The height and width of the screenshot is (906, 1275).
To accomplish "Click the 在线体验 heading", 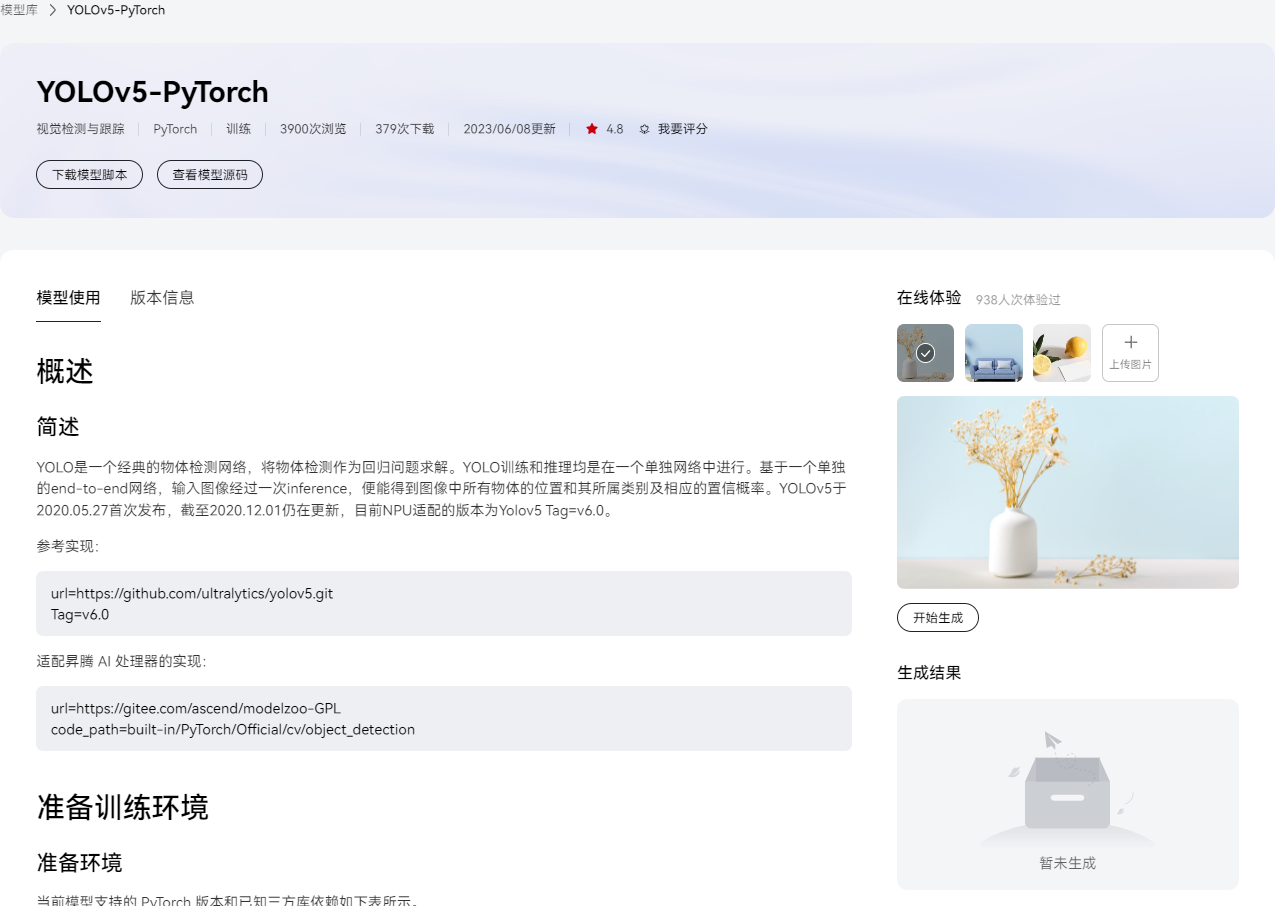I will (929, 298).
